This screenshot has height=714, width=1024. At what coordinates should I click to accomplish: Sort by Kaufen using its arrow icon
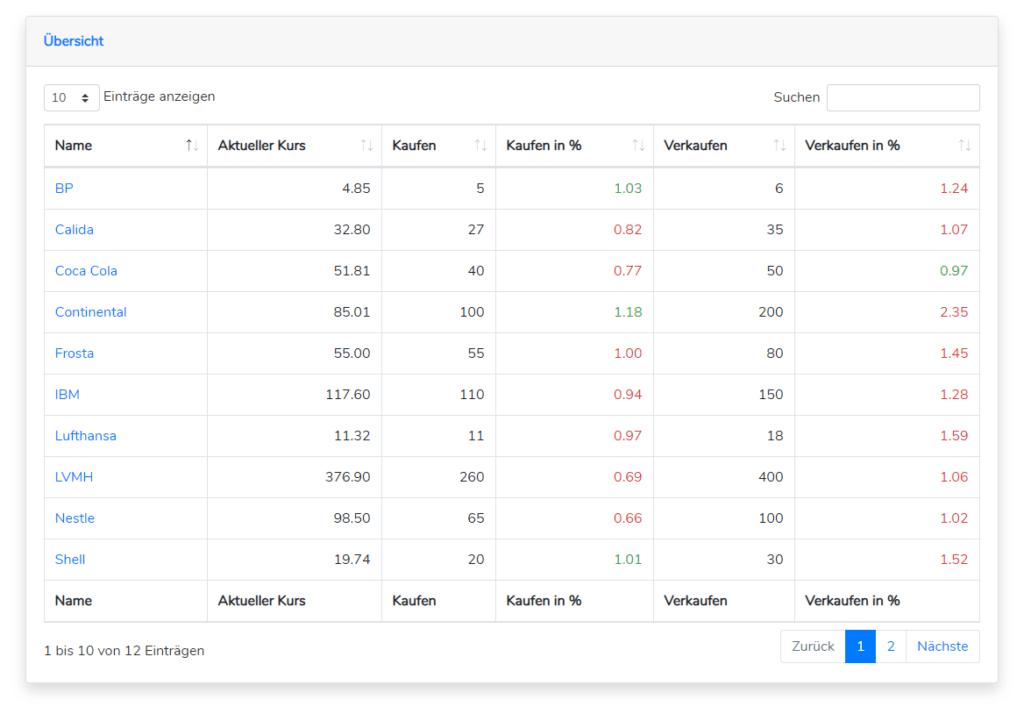pos(480,145)
